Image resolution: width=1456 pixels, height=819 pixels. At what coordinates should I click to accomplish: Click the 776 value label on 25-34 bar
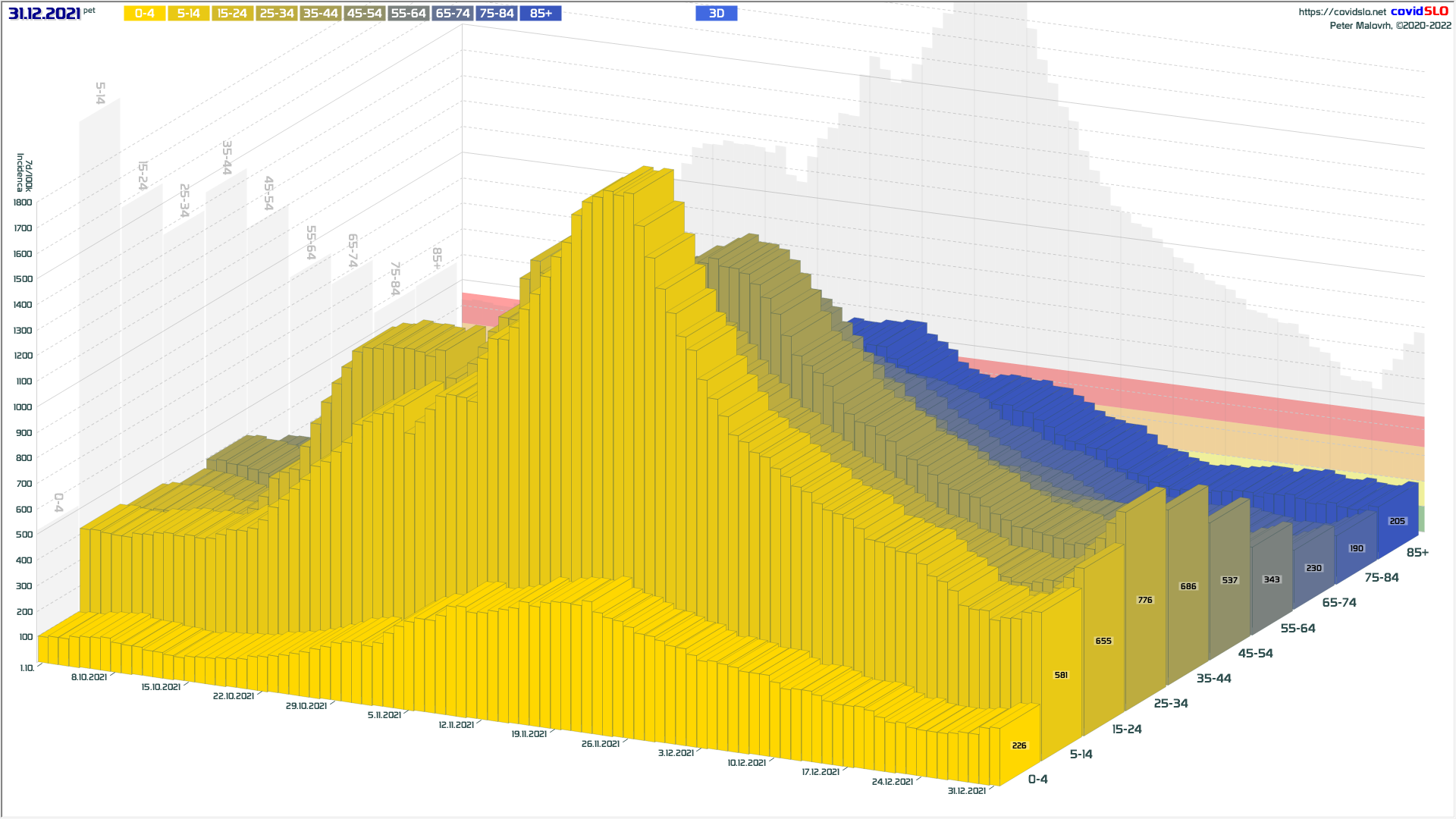[x=1145, y=600]
